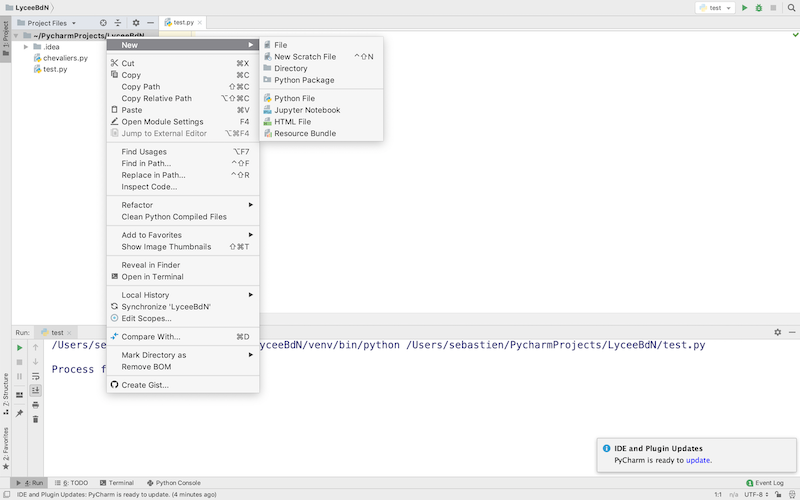
Task: Toggle the Z: Structure side panel
Action: pyautogui.click(x=6, y=393)
